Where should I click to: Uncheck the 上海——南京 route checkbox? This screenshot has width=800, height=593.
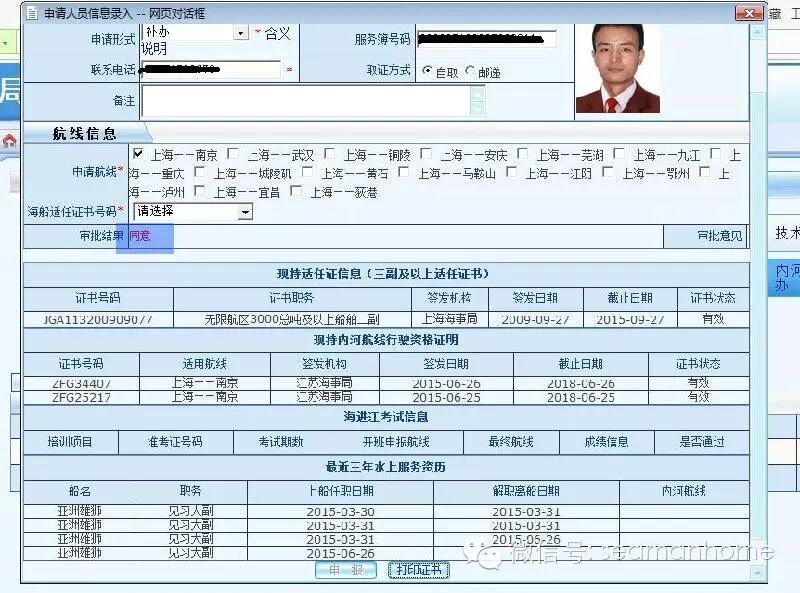tap(138, 153)
